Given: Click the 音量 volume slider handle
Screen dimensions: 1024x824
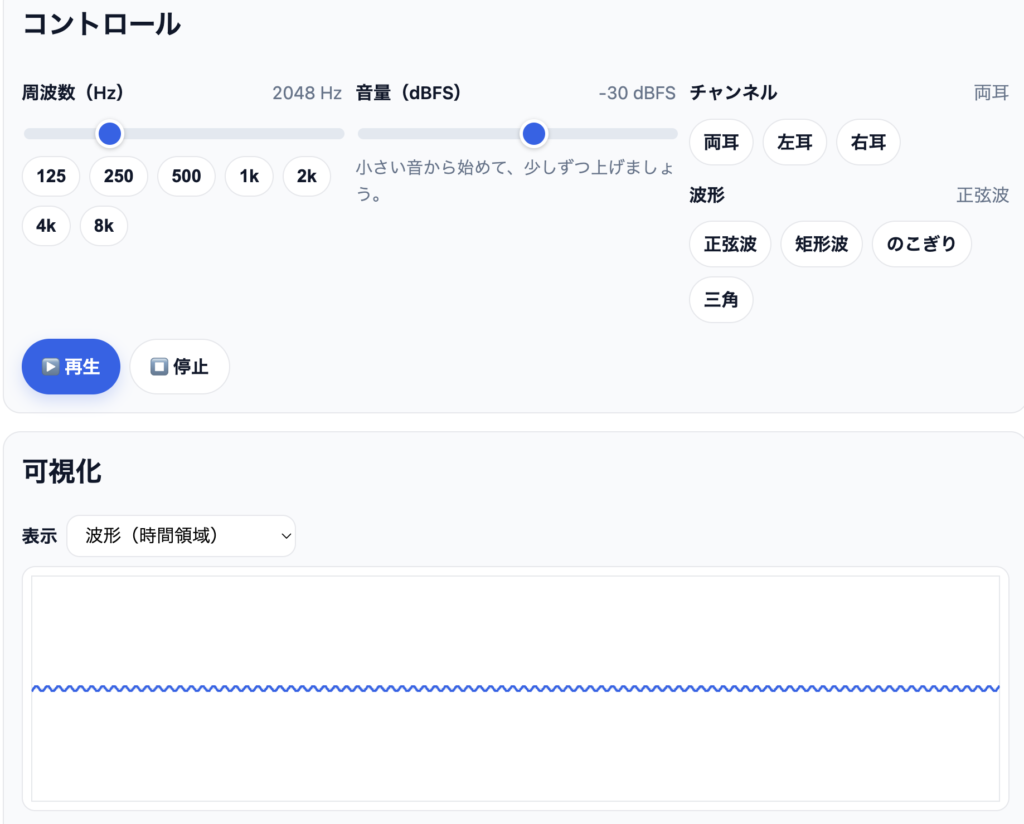Looking at the screenshot, I should click(534, 133).
